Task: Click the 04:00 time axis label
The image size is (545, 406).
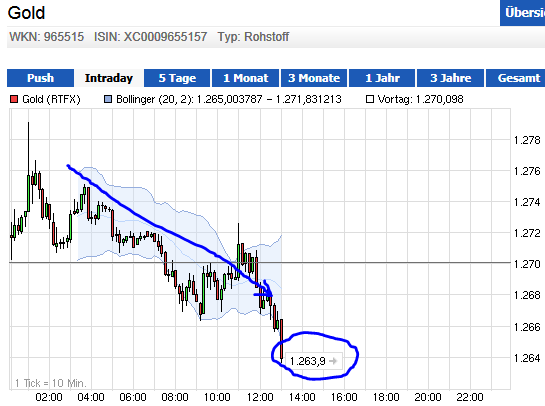Action: (91, 397)
